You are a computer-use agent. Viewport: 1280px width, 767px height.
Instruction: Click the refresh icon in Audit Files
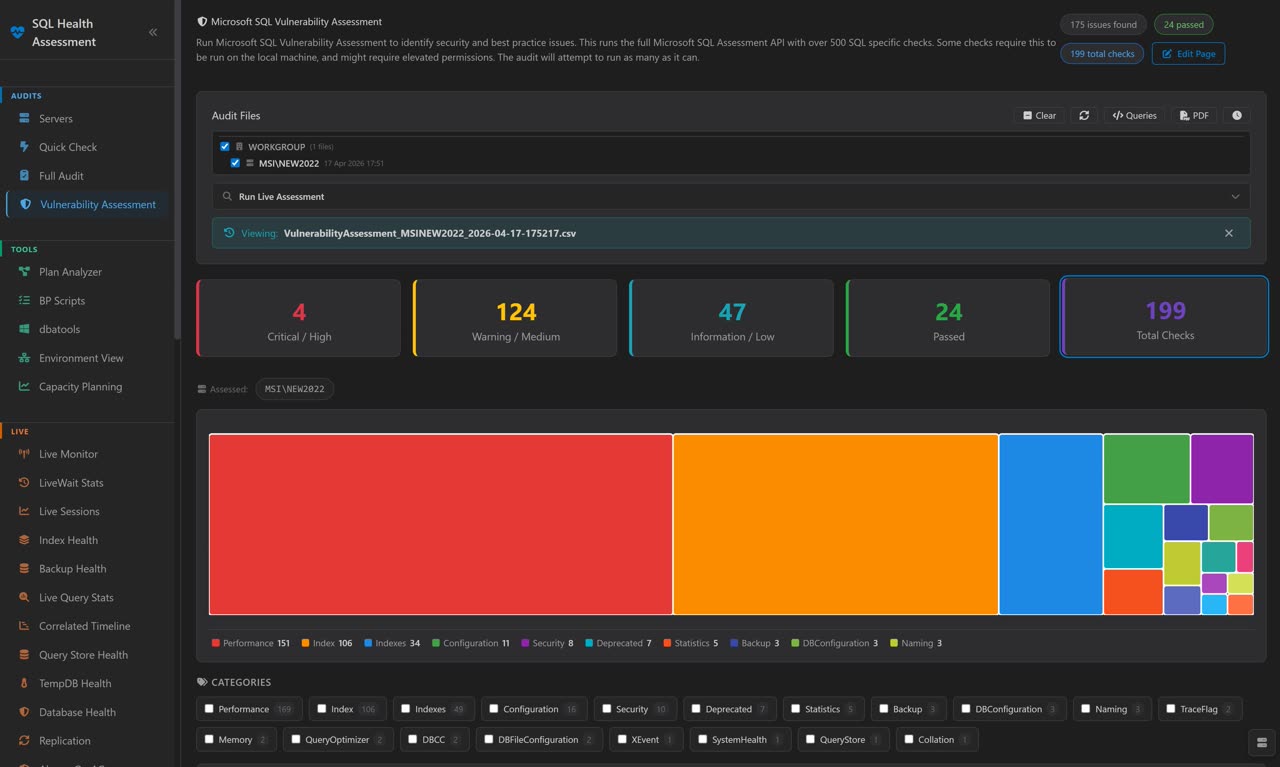[x=1084, y=115]
